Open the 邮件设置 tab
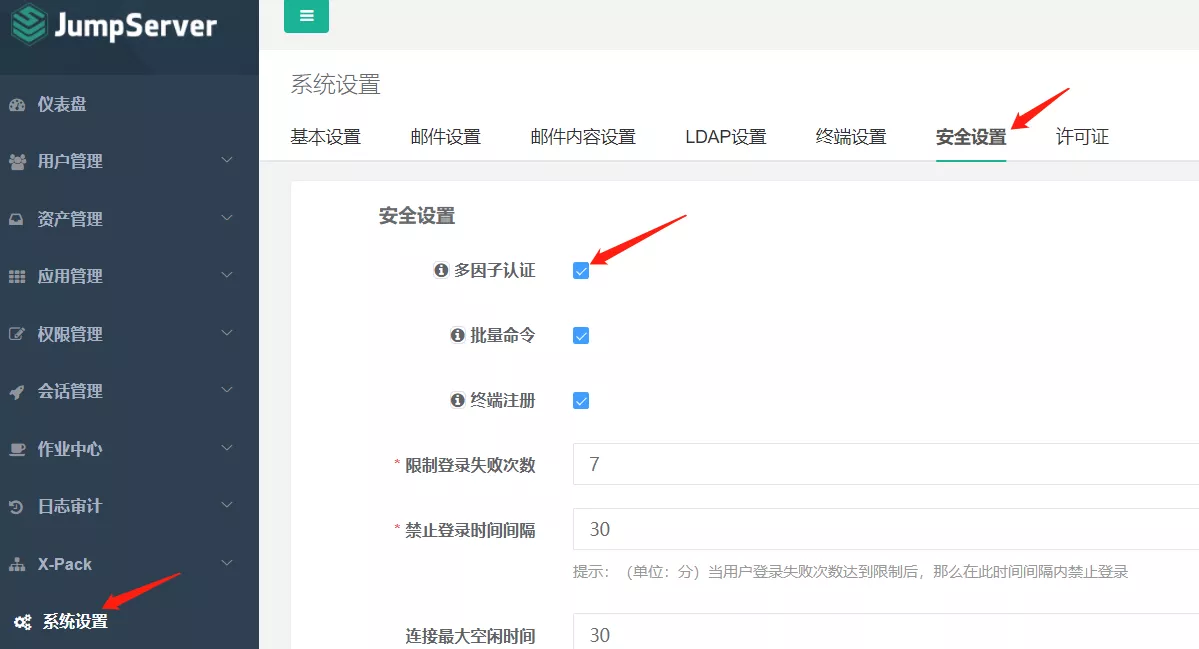 pyautogui.click(x=445, y=137)
